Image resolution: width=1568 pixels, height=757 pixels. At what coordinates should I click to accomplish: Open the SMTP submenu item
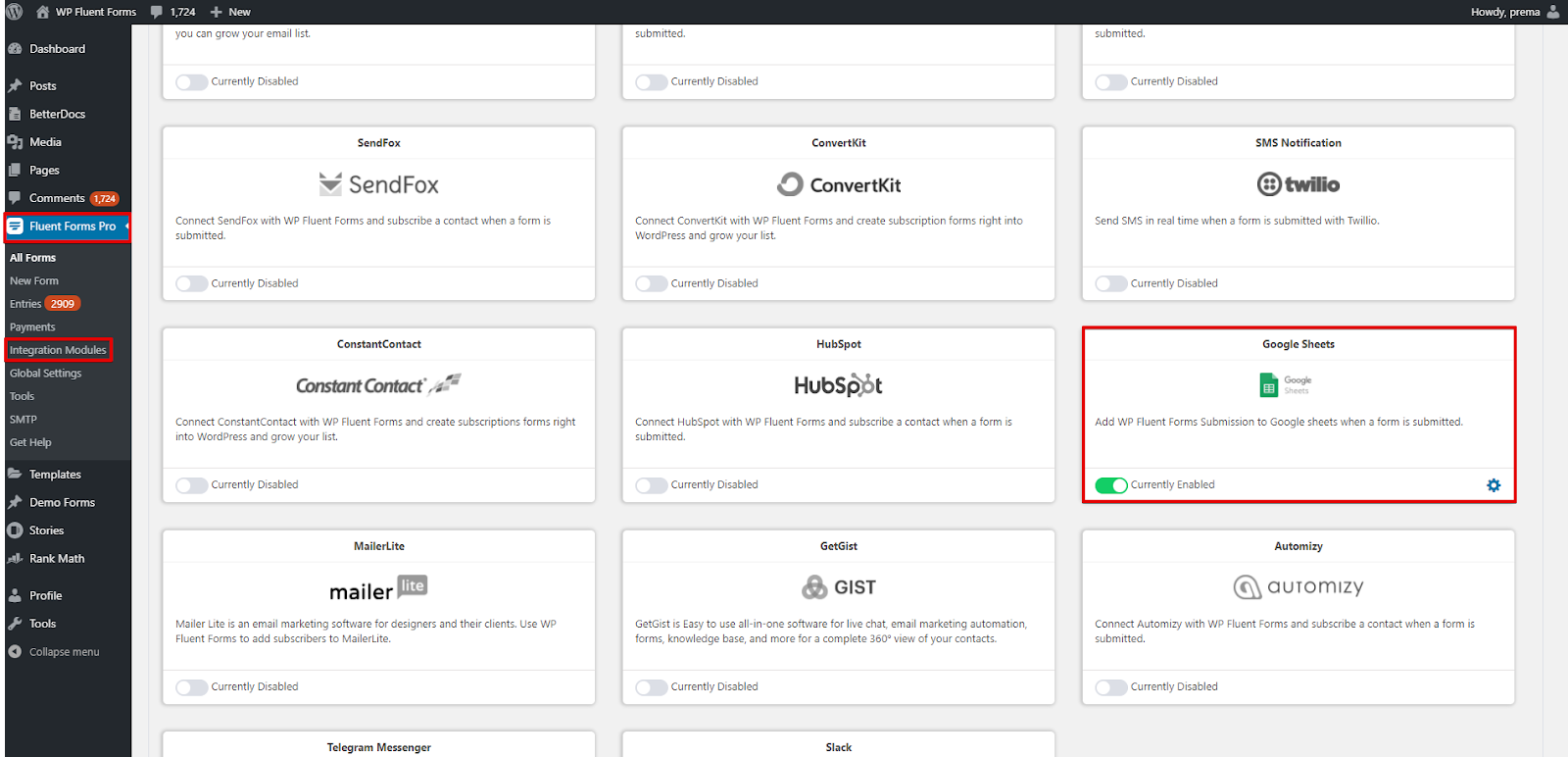23,420
